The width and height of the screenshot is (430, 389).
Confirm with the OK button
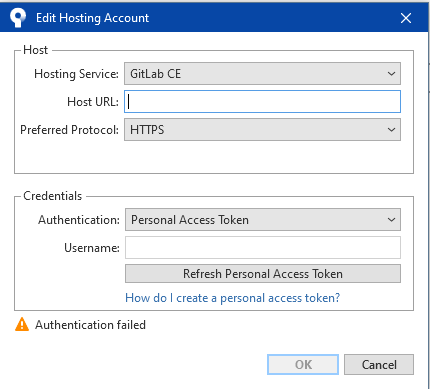point(303,364)
